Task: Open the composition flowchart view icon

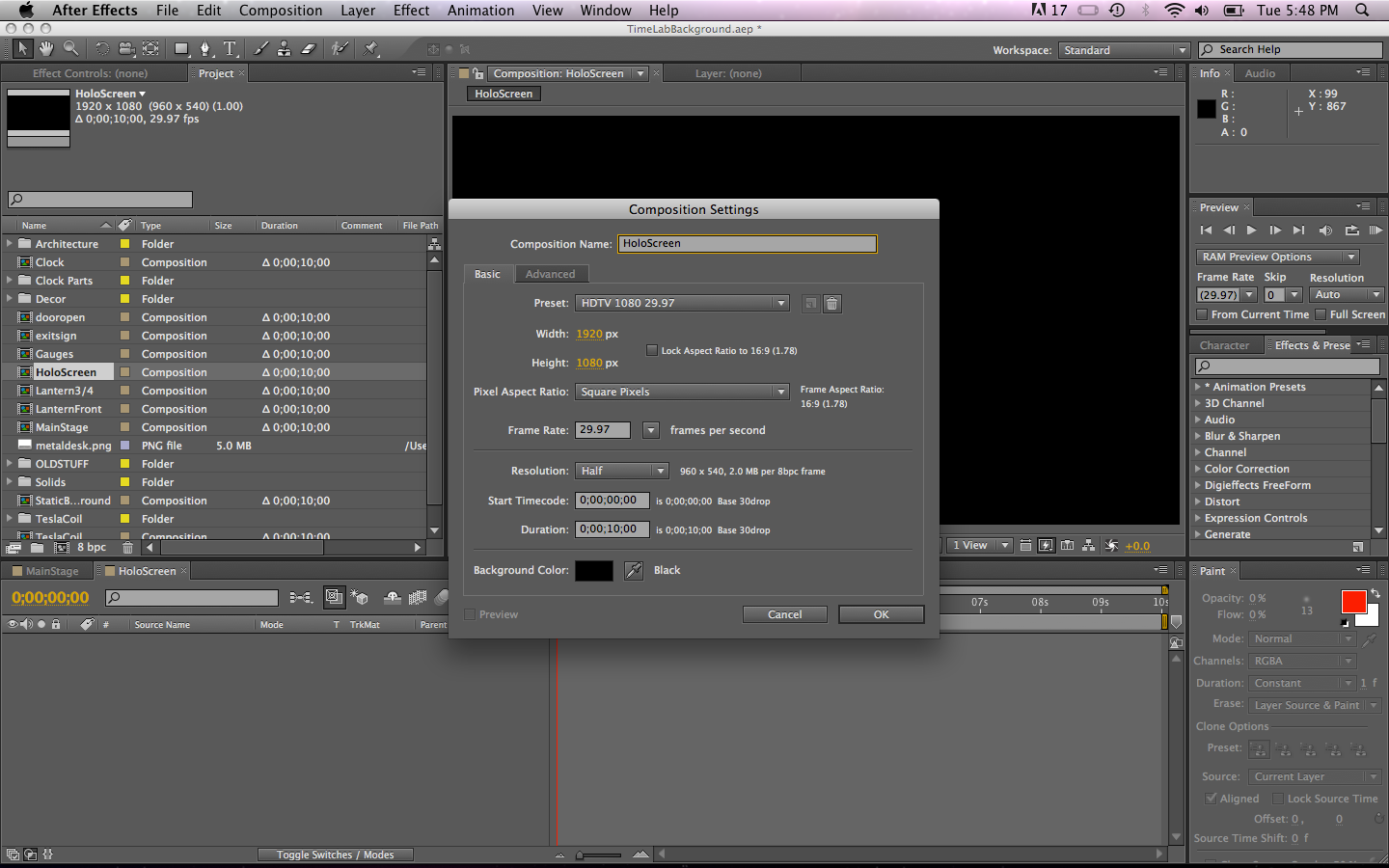Action: 1088,546
